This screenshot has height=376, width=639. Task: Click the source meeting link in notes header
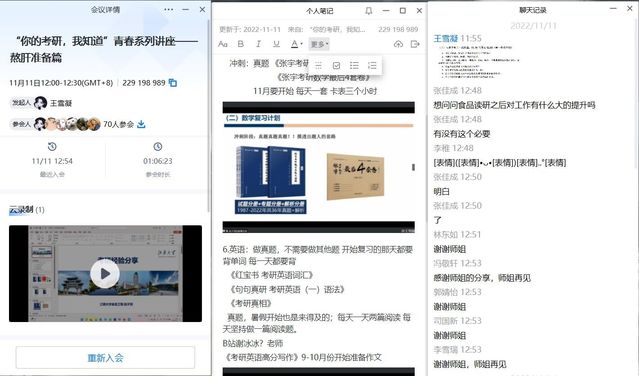tap(337, 29)
